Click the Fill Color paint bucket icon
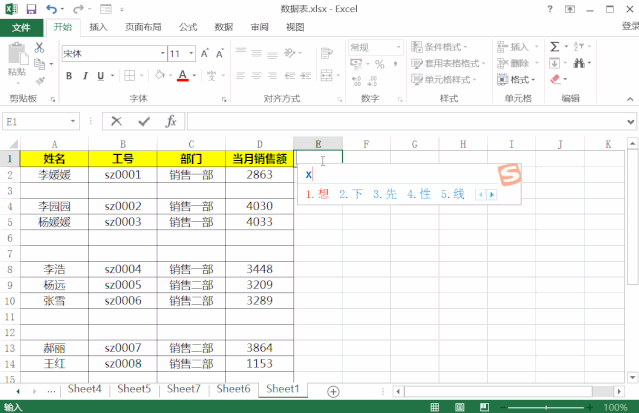This screenshot has width=639, height=413. point(160,75)
